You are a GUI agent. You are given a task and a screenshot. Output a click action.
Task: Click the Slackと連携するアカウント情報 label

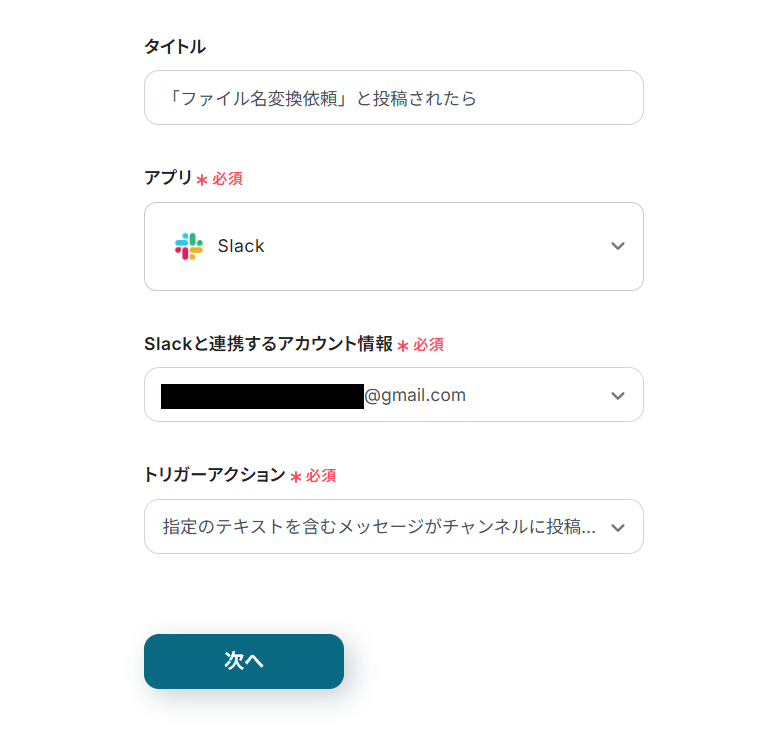point(268,344)
